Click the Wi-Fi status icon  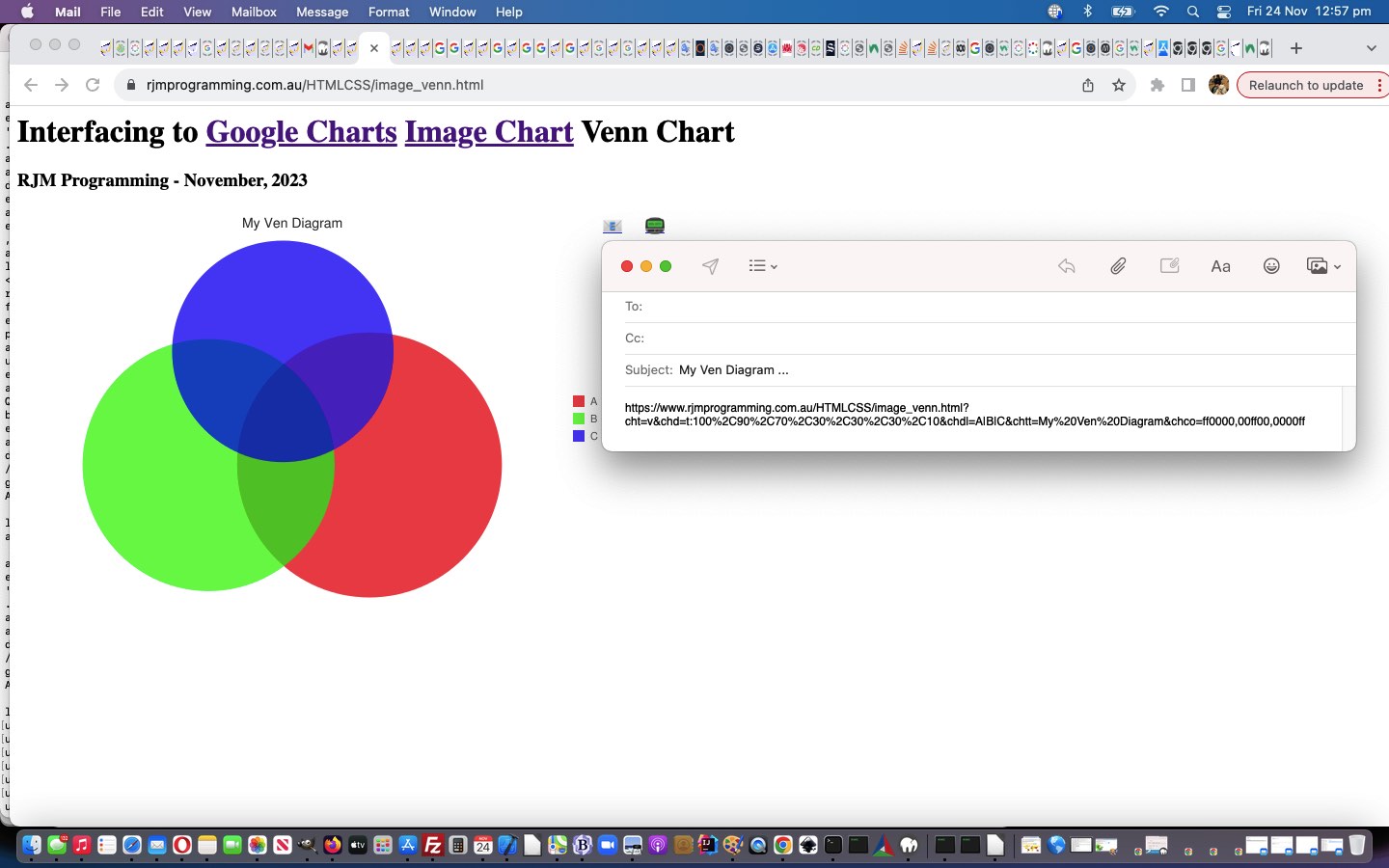coord(1161,12)
